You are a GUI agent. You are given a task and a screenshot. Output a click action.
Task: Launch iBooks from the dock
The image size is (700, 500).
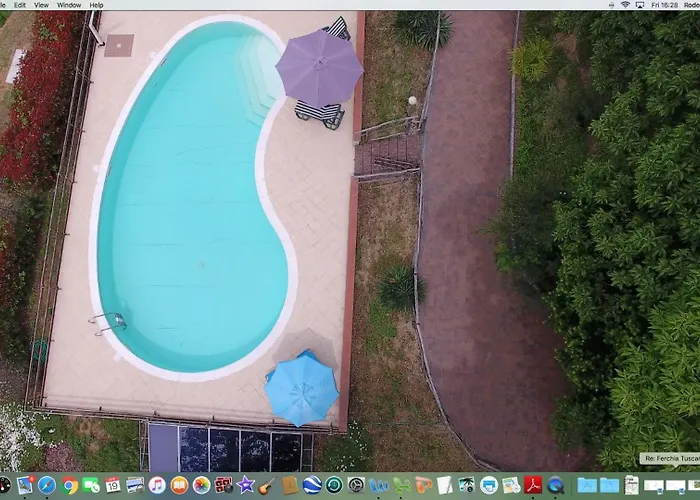pyautogui.click(x=179, y=486)
